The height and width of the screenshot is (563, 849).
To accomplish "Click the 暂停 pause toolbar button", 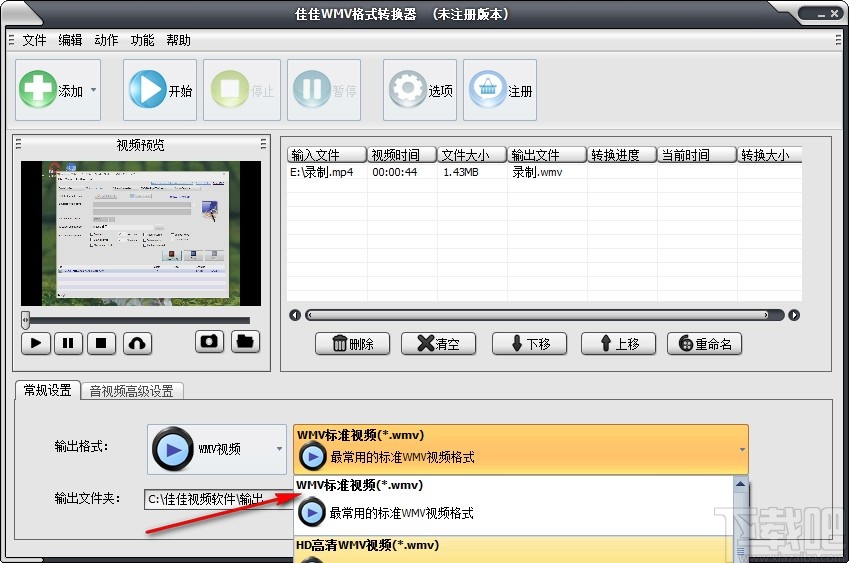I will pyautogui.click(x=324, y=90).
